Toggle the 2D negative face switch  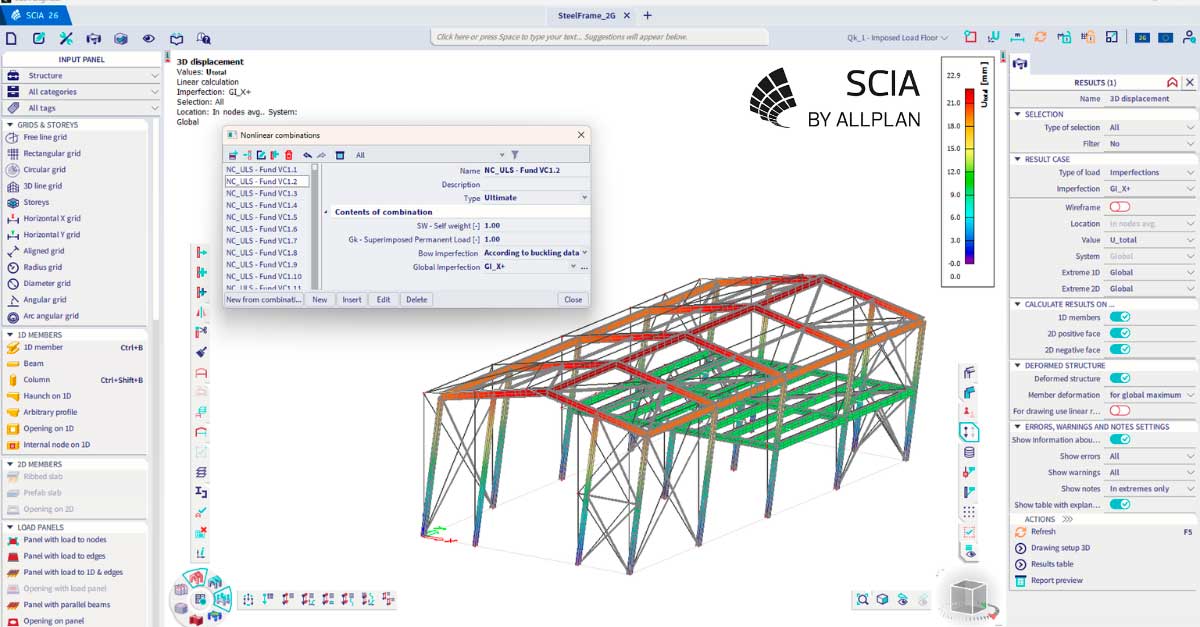[1119, 349]
